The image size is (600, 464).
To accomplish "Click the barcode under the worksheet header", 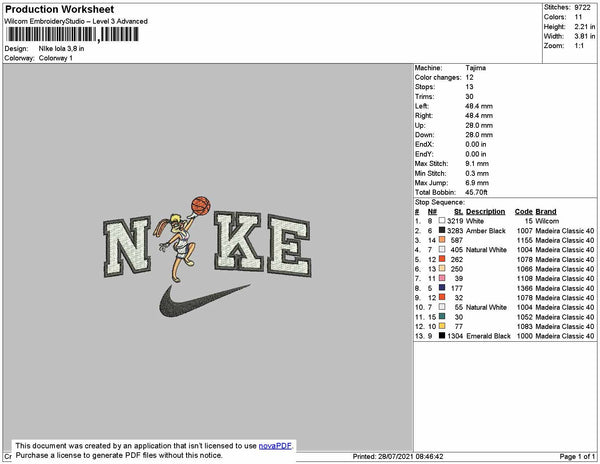I will coord(72,34).
